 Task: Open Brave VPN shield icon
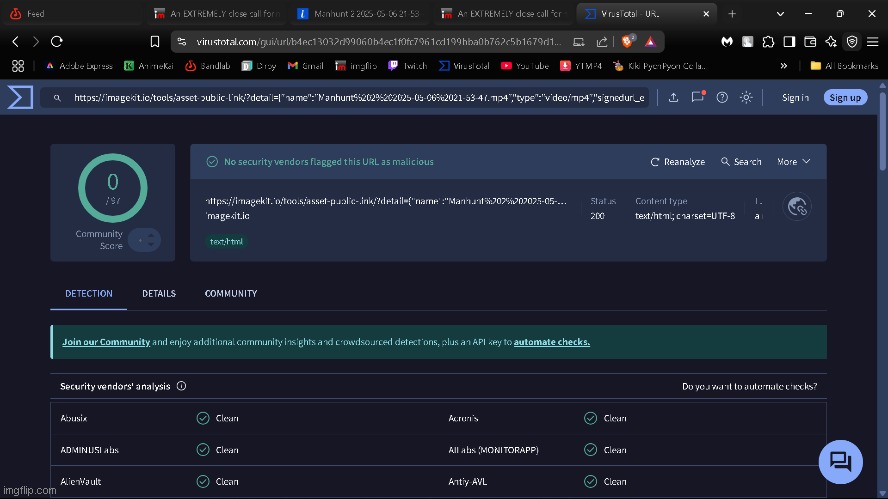pos(852,41)
